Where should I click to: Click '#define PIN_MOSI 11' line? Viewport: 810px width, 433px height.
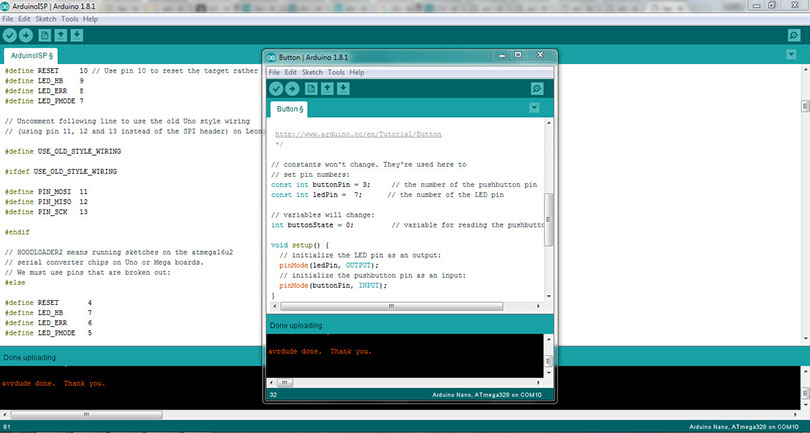coord(46,192)
